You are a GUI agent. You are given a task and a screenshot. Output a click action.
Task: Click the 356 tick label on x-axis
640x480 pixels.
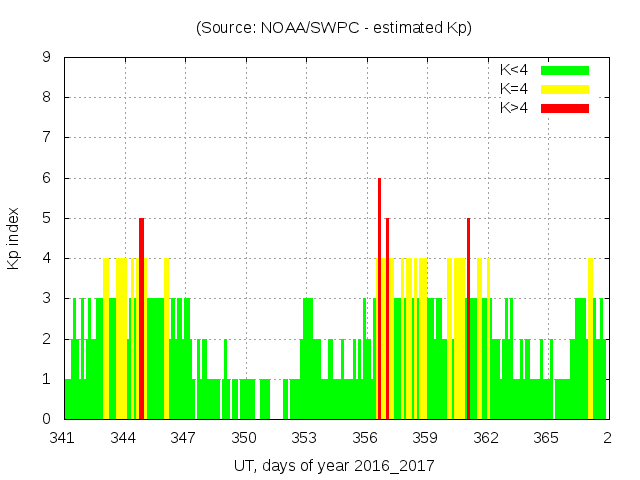[366, 438]
